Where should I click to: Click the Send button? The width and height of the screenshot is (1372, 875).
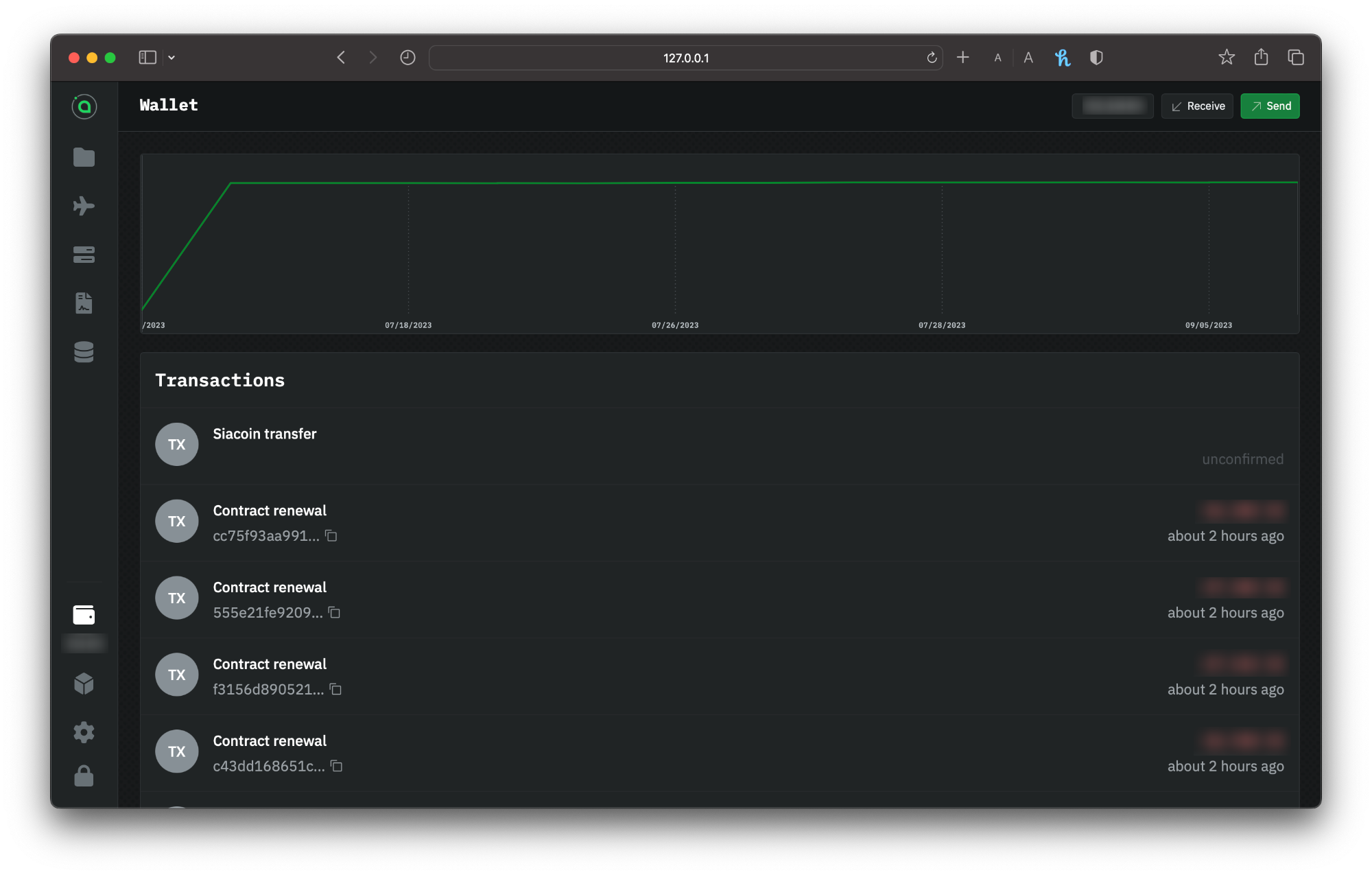tap(1270, 106)
